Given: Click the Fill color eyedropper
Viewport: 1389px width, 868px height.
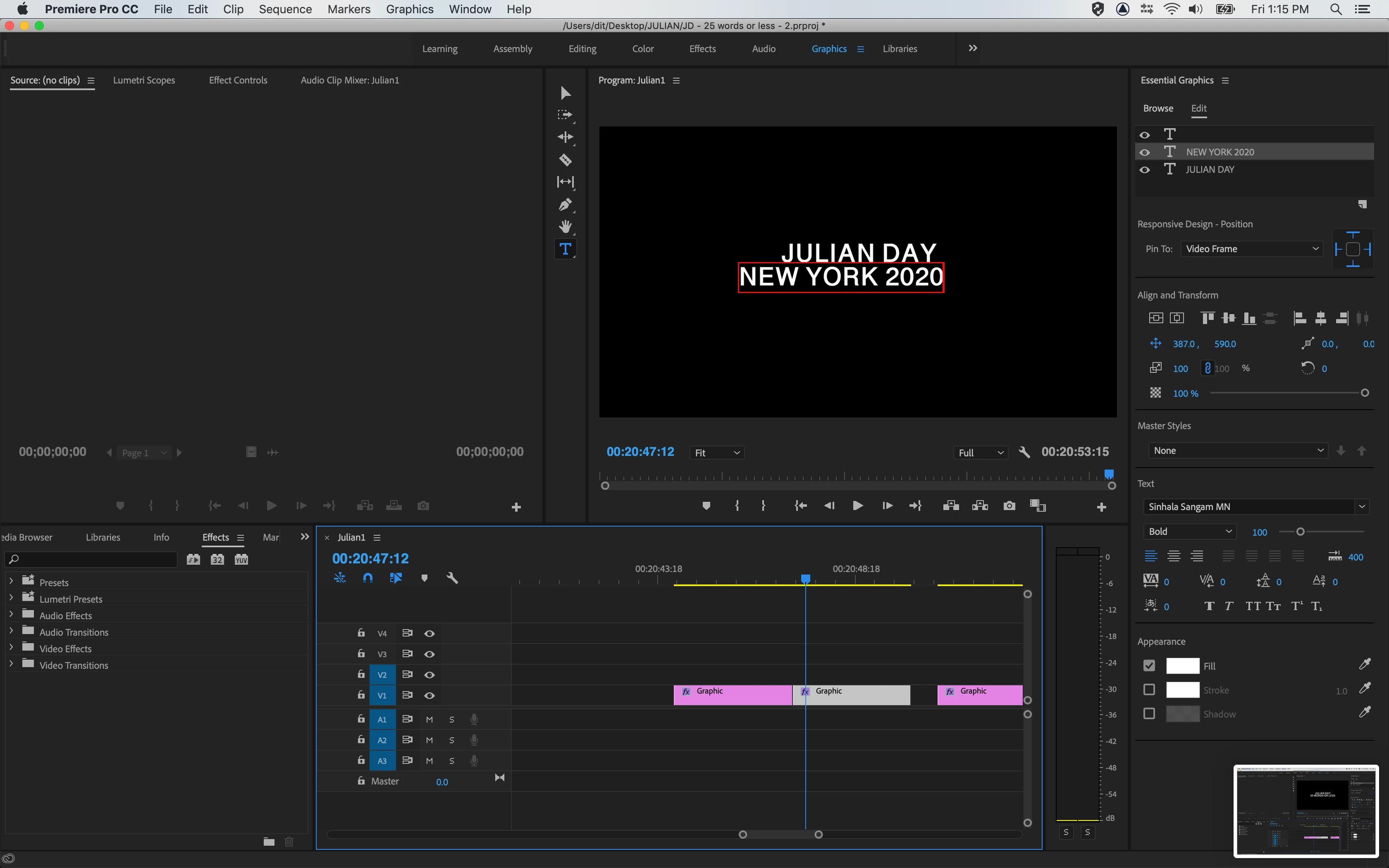Looking at the screenshot, I should coord(1364,665).
